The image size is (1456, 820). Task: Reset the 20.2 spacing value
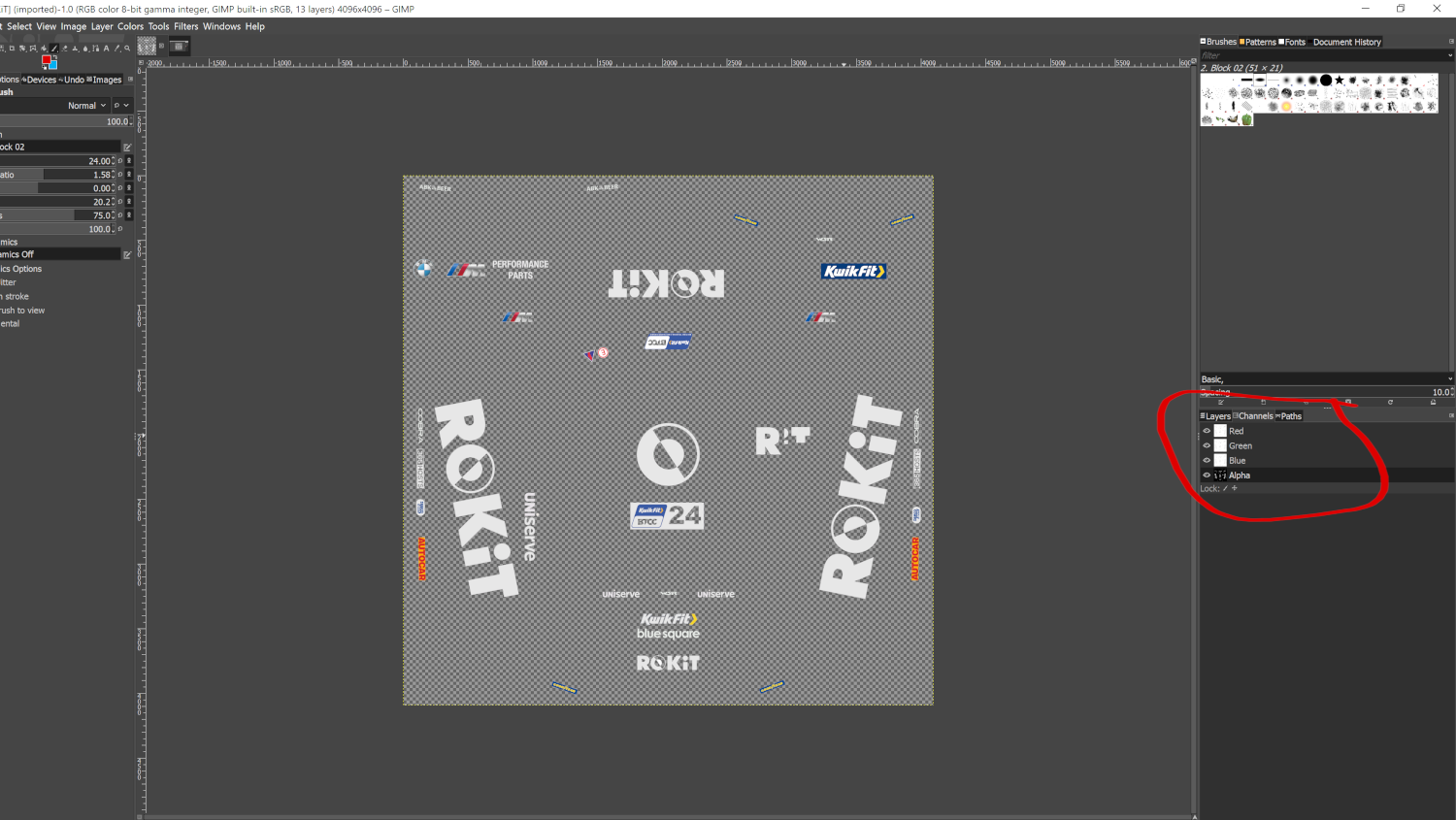[120, 202]
